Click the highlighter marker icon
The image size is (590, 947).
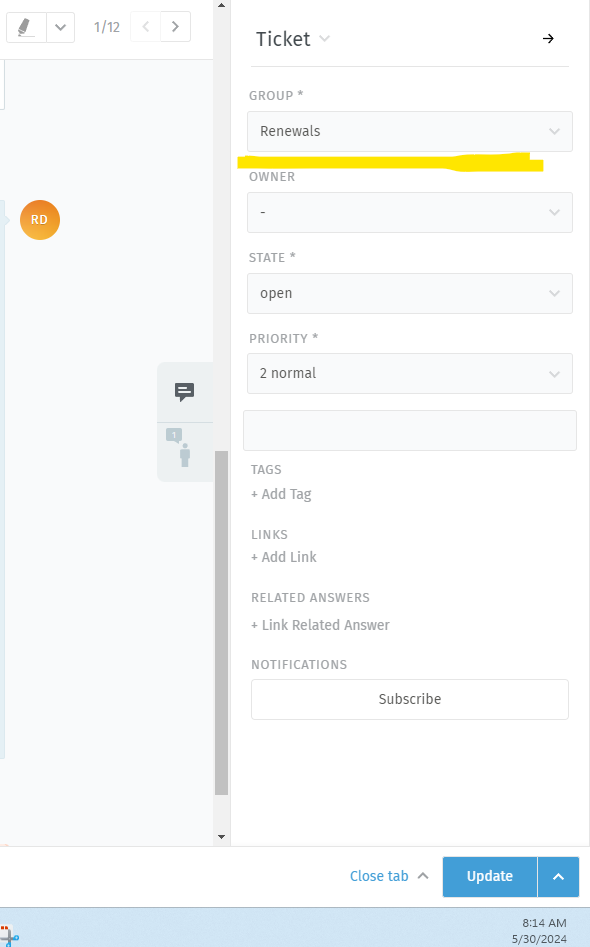25,27
